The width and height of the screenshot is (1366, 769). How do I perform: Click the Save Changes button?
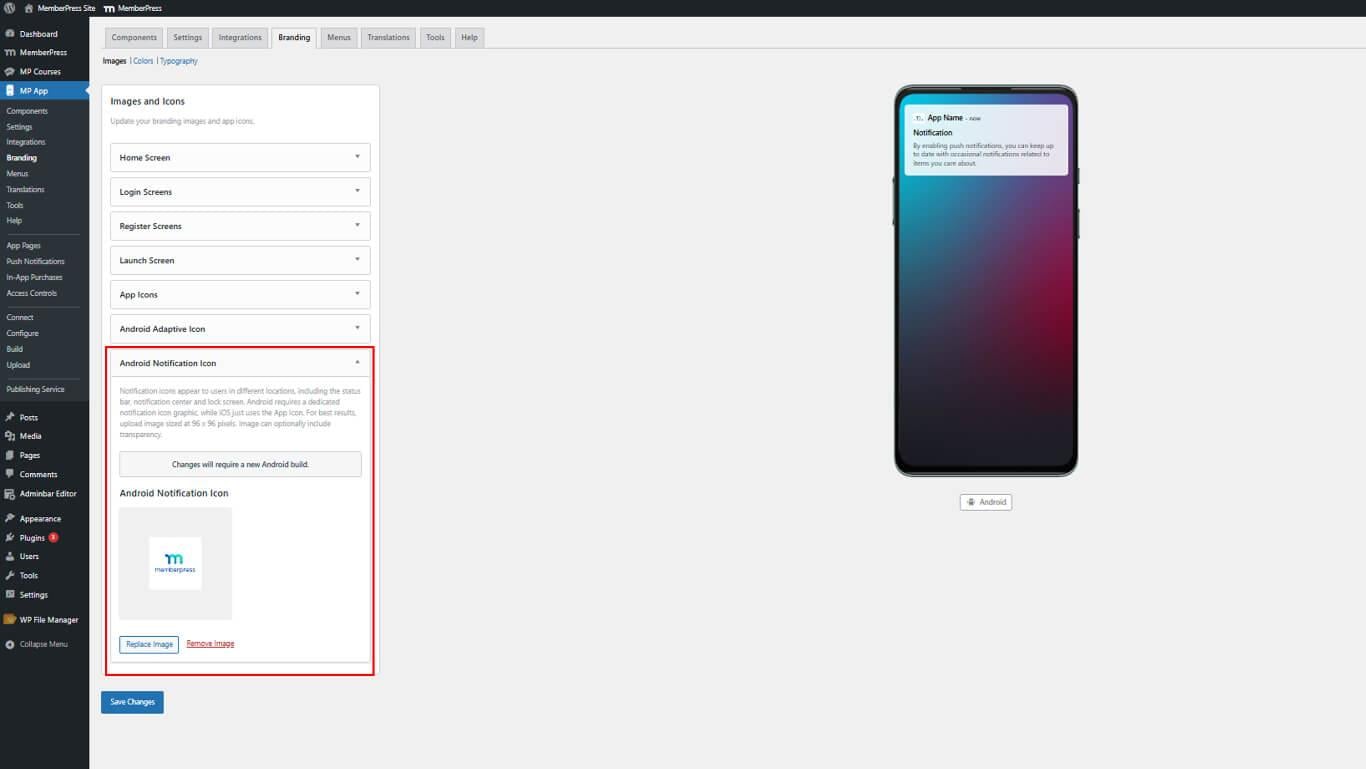click(x=132, y=702)
